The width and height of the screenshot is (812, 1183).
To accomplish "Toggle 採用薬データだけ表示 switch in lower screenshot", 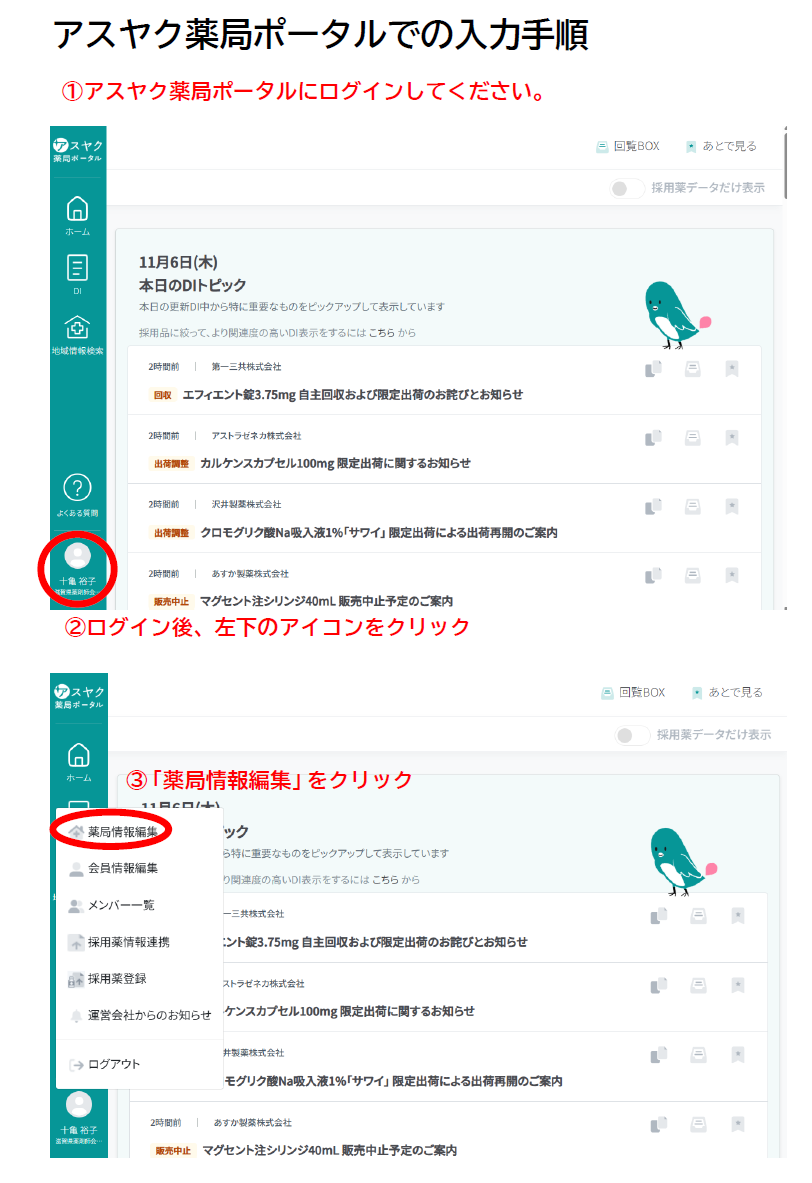I will [632, 735].
